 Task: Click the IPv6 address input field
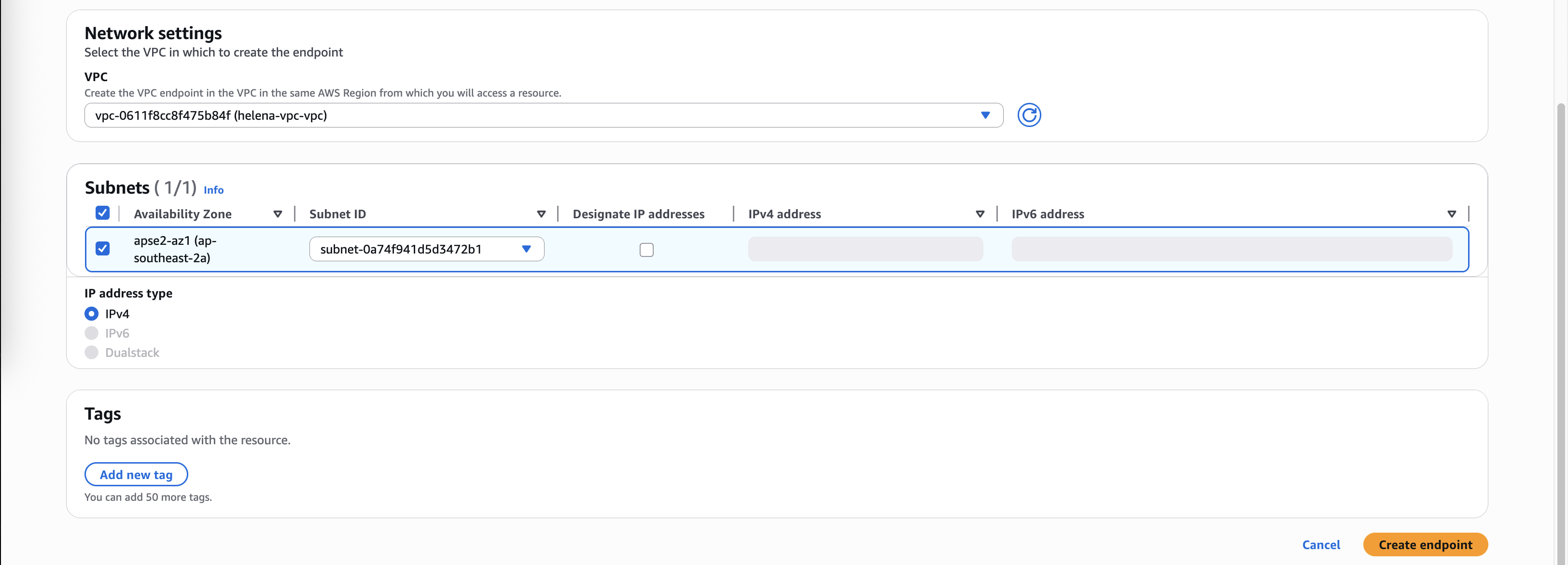click(1232, 249)
